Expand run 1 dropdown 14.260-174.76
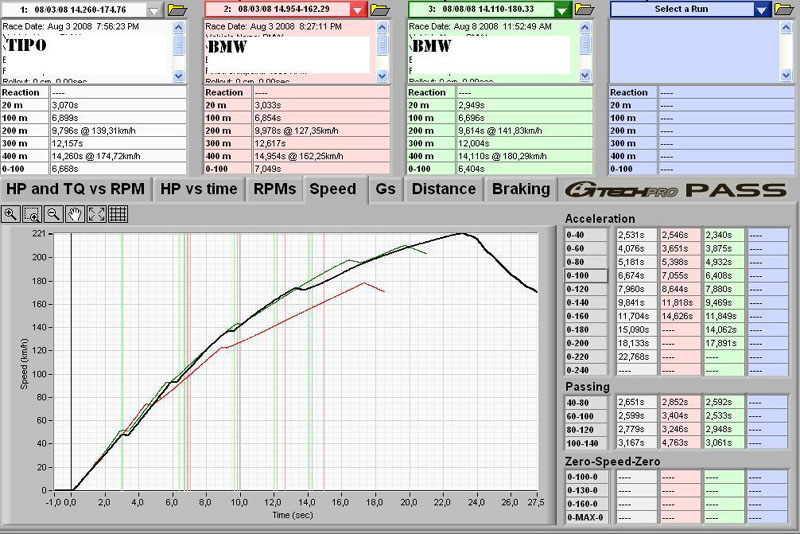The width and height of the screenshot is (800, 534). 154,9
